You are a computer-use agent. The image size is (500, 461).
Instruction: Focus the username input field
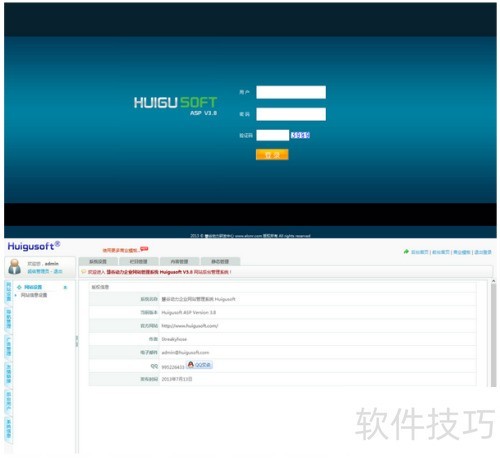click(291, 92)
